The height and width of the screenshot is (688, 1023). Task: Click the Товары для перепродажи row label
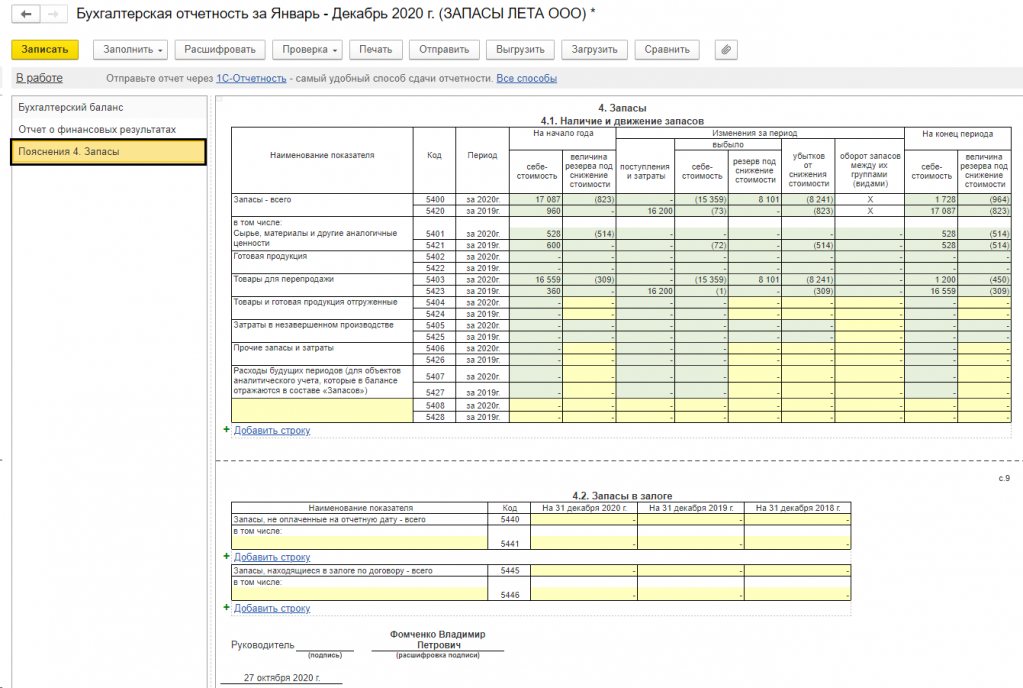click(x=283, y=279)
